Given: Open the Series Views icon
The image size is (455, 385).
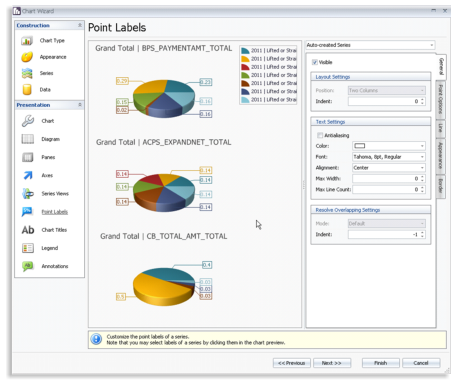Looking at the screenshot, I should click(x=28, y=193).
